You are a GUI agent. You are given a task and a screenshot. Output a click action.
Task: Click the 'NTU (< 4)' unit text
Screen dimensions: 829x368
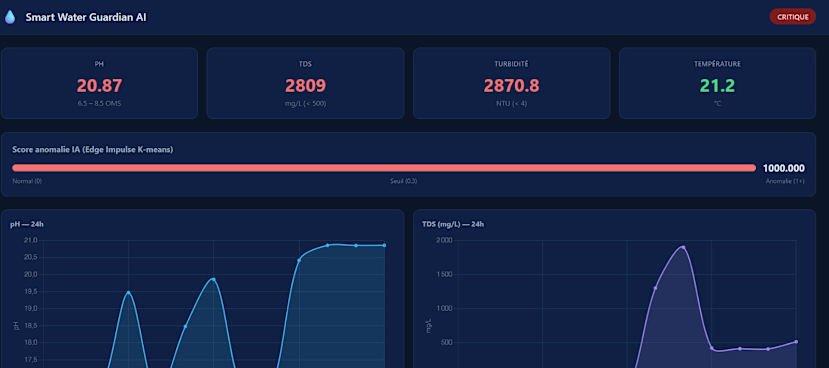click(512, 104)
